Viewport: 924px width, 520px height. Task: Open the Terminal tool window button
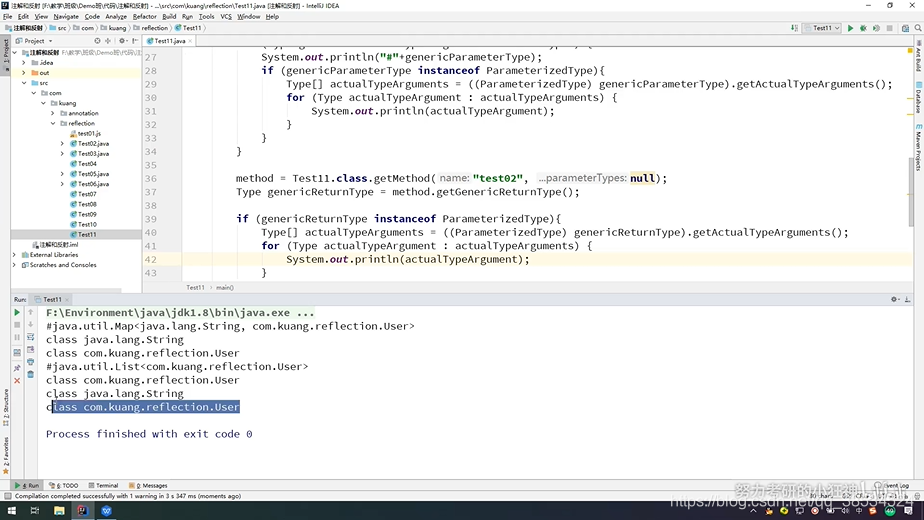click(103, 486)
